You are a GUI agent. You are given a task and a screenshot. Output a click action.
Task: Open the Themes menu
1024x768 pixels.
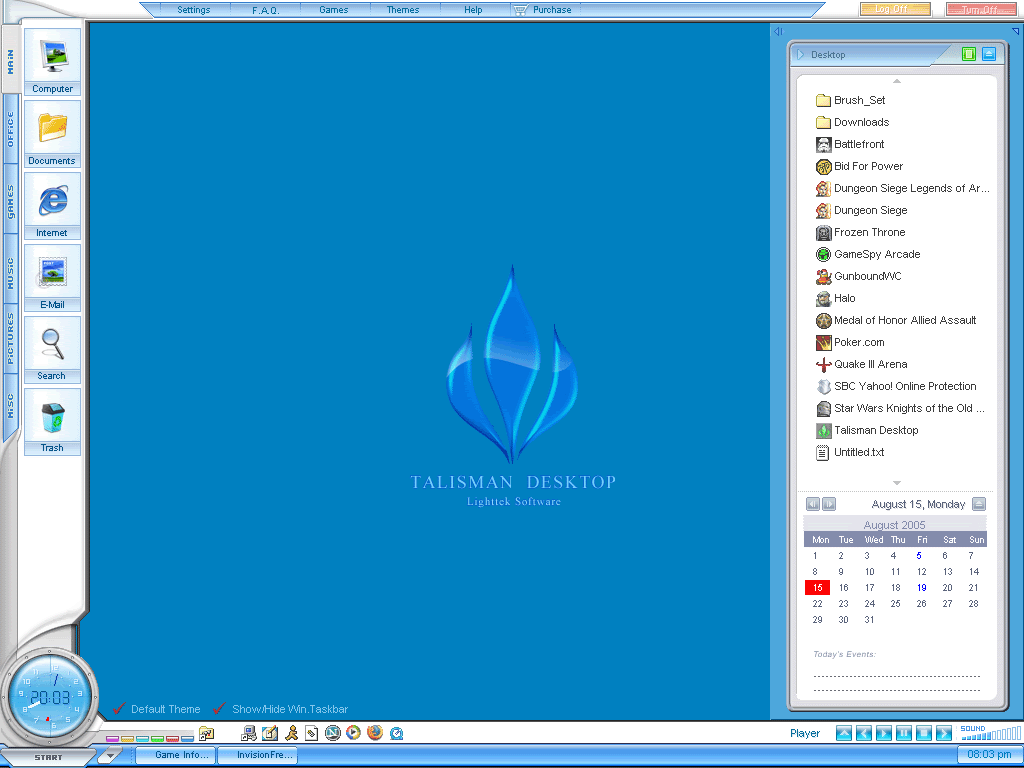tap(403, 10)
